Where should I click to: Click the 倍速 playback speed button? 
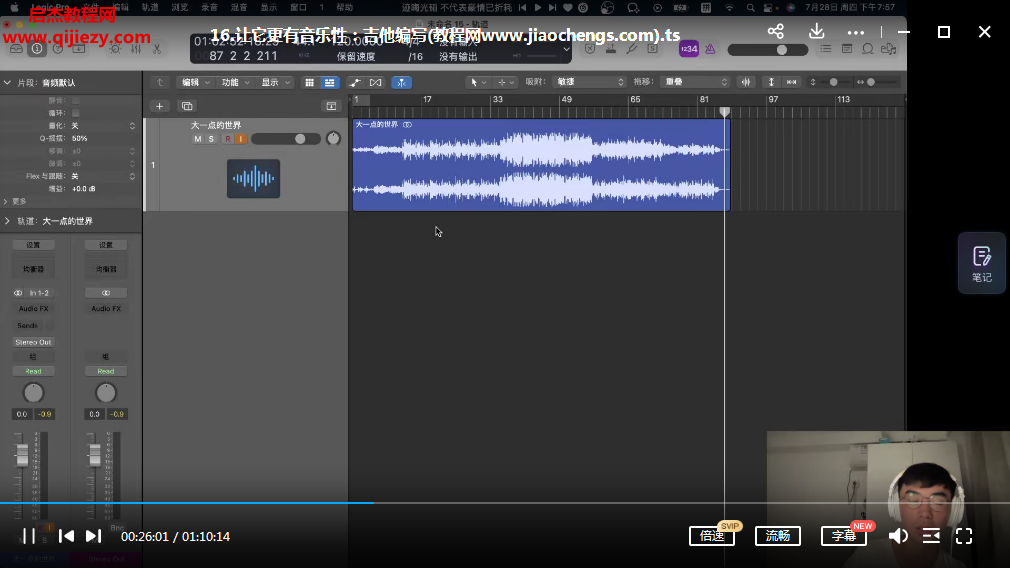pos(712,536)
